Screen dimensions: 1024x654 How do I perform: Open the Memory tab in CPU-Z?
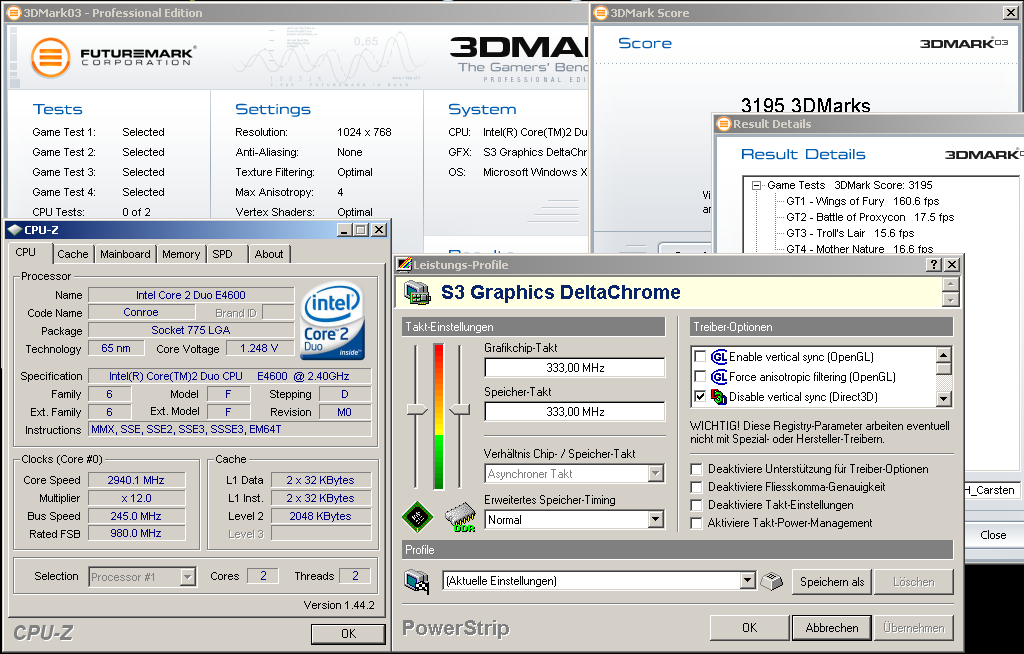click(181, 254)
